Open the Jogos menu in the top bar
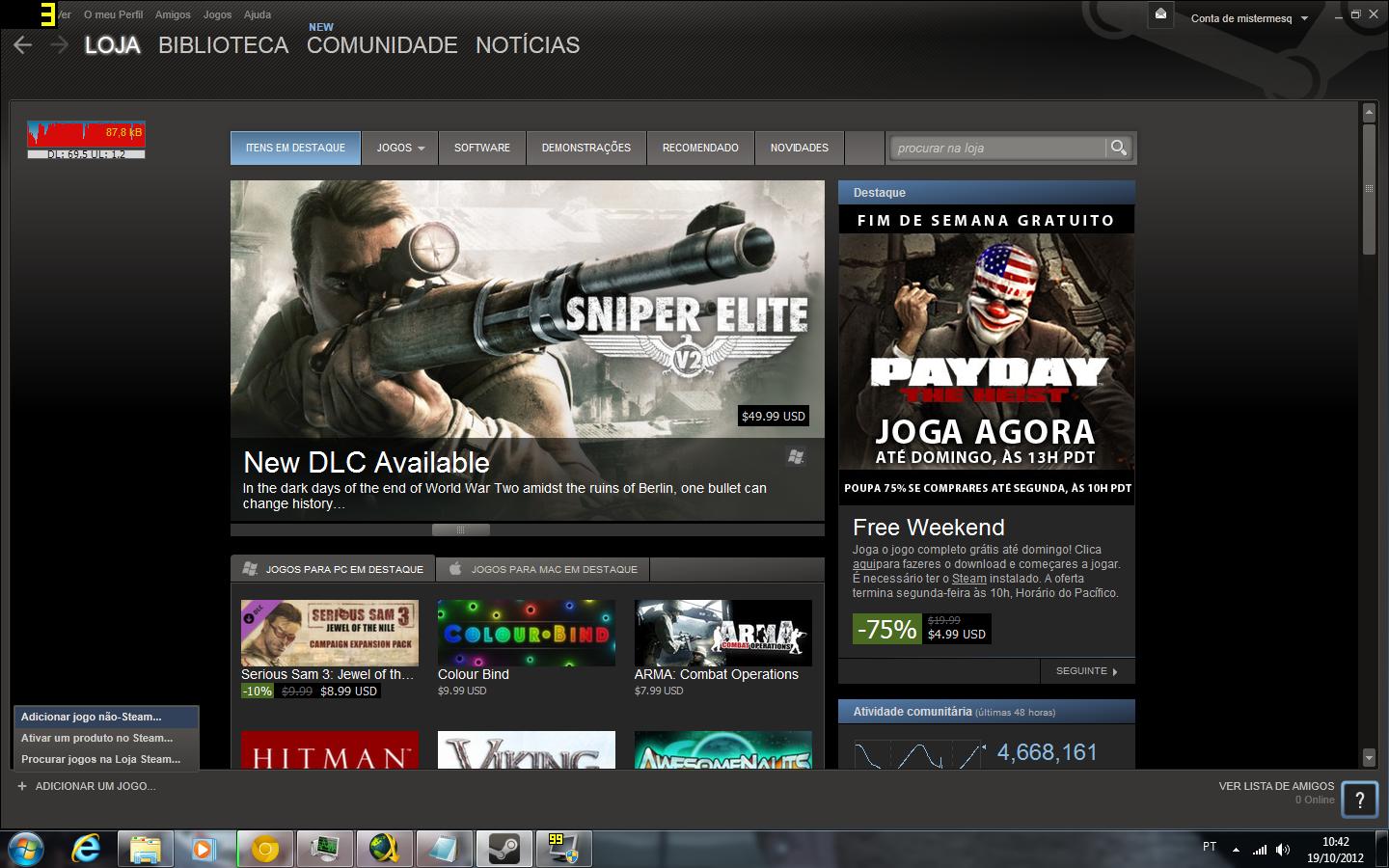This screenshot has width=1389, height=868. 217,14
